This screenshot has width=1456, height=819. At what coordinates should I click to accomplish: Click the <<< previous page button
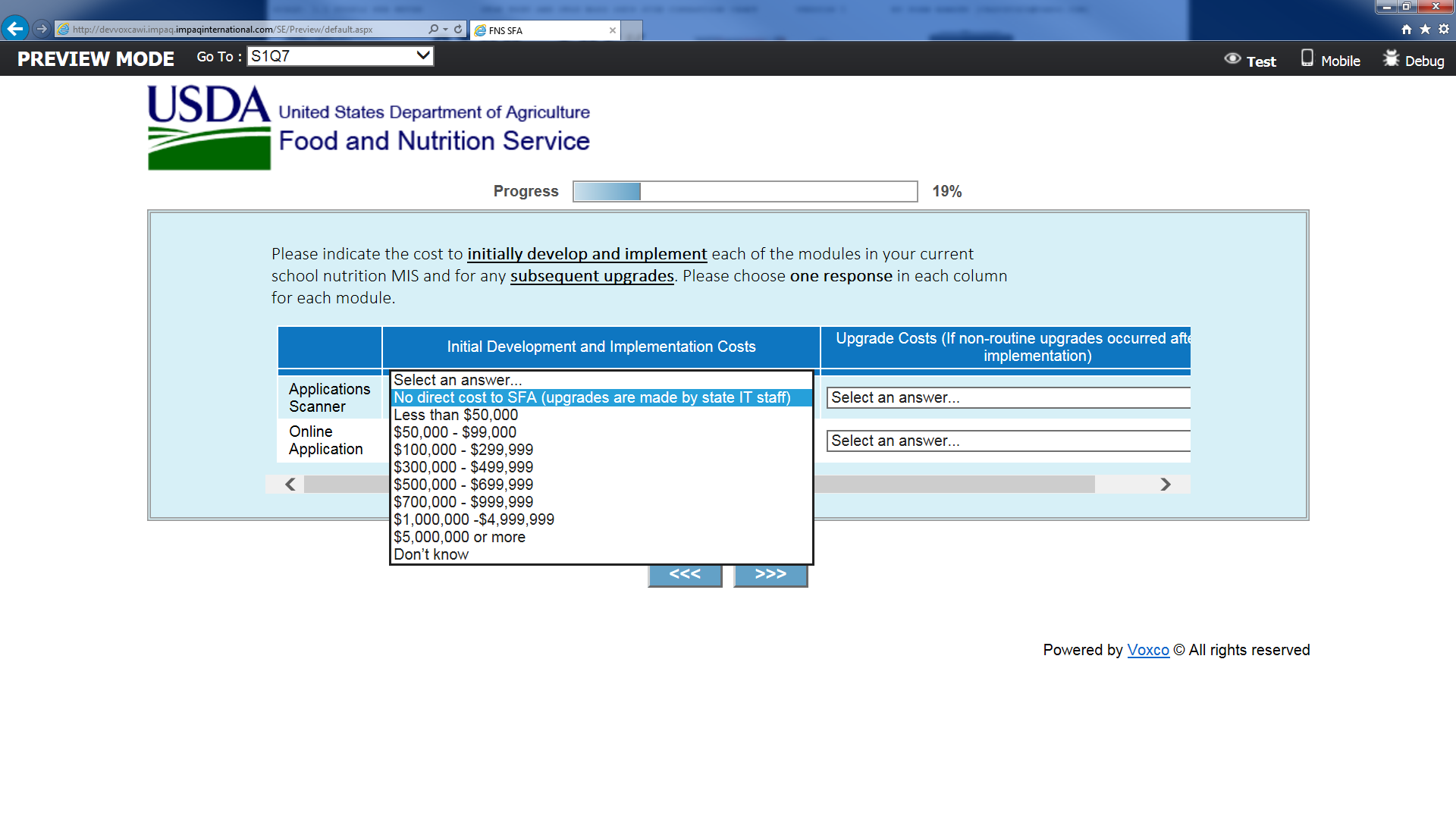tap(685, 575)
